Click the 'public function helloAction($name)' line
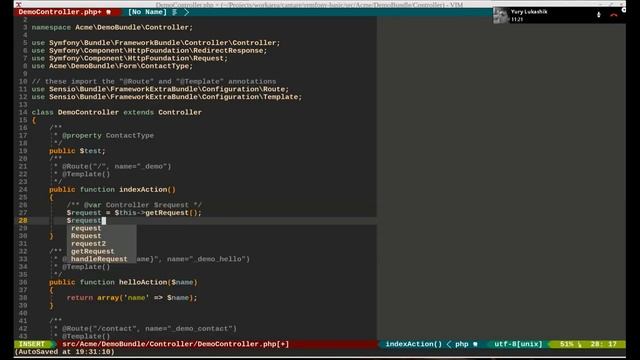640x360 pixels. click(123, 282)
